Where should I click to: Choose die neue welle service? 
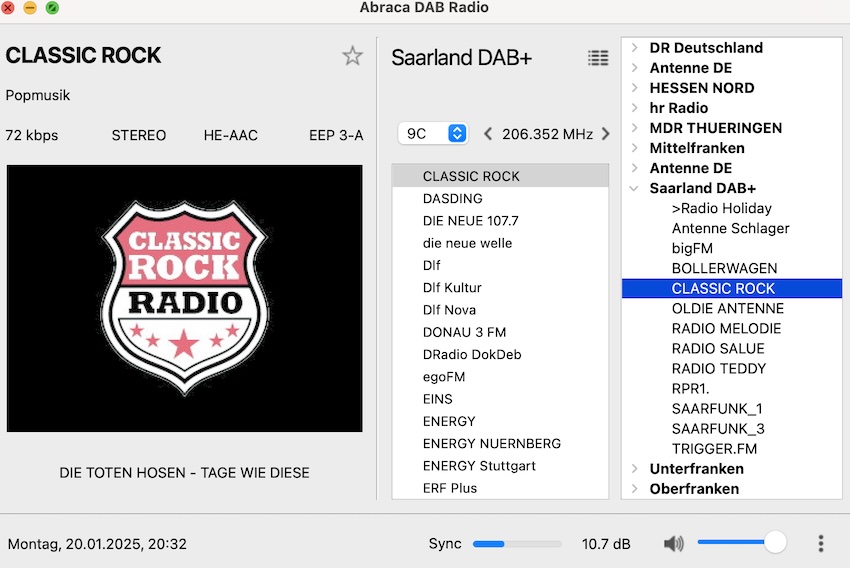tap(500, 243)
